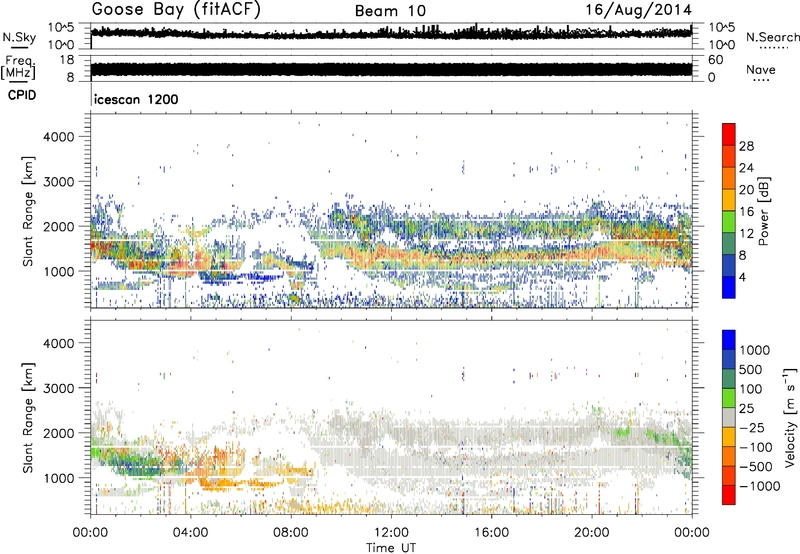The width and height of the screenshot is (800, 554).
Task: Click the '16' label on the power color bar
Action: click(746, 212)
